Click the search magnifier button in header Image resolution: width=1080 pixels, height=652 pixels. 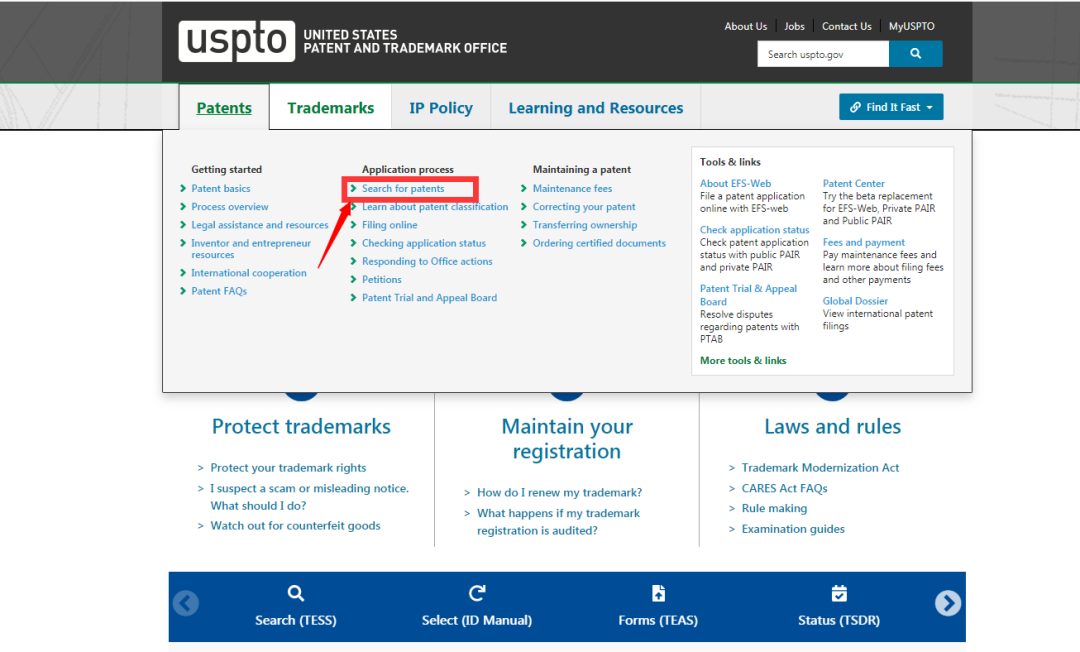915,54
